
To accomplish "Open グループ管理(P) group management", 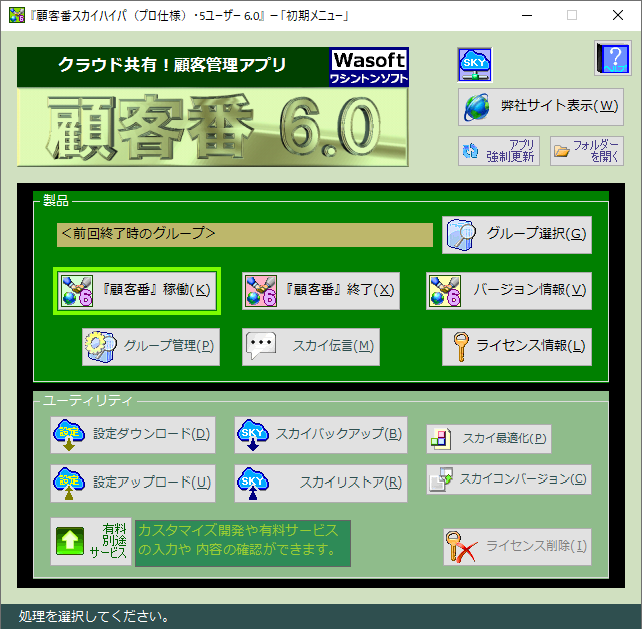I will pos(151,347).
